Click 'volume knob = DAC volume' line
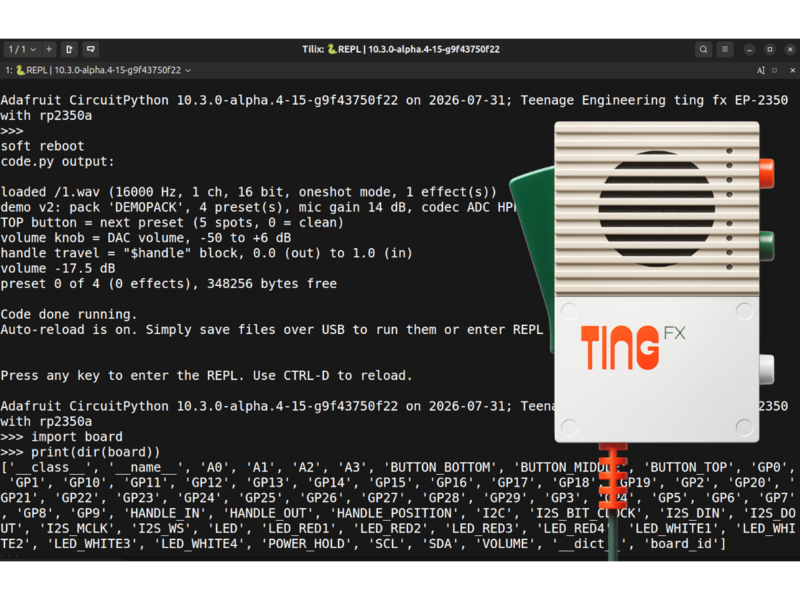This screenshot has height=600, width=800. (x=145, y=238)
